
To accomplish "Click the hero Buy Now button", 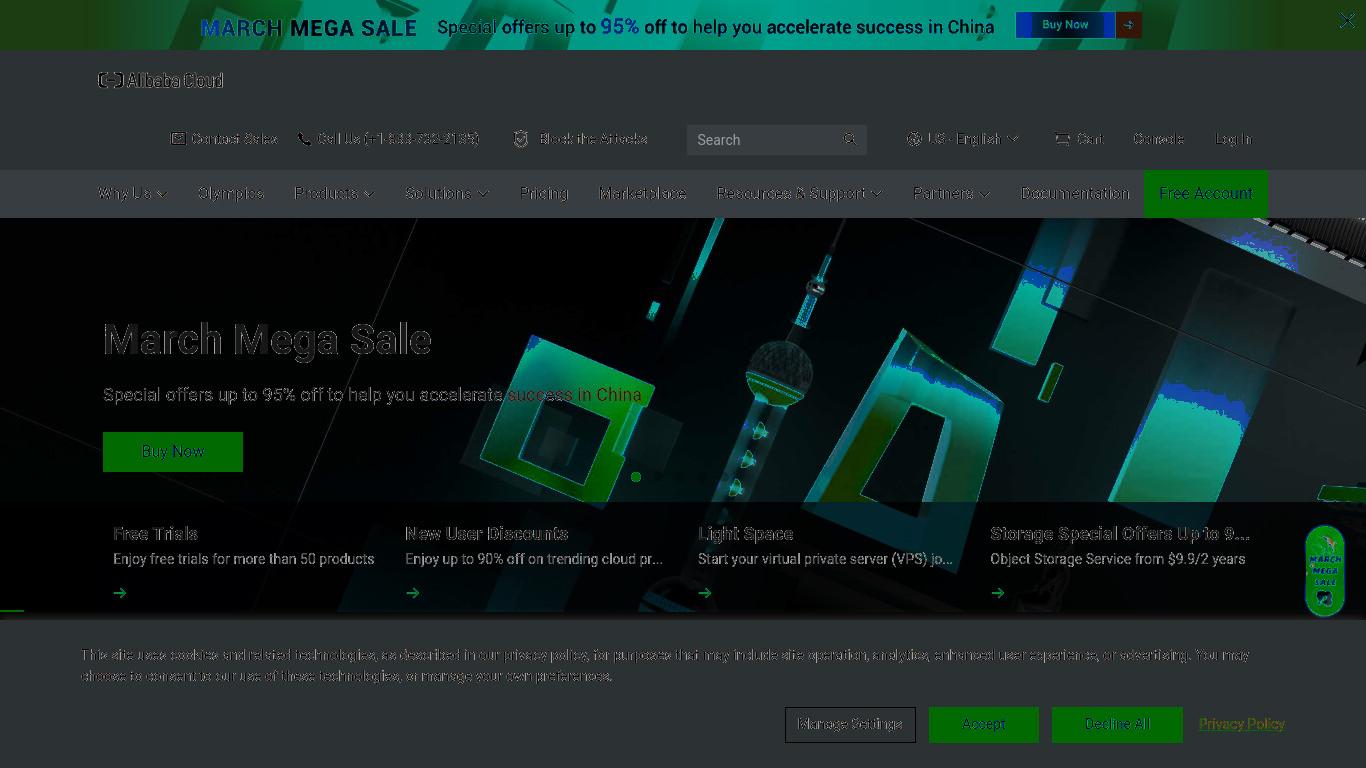I will point(173,452).
